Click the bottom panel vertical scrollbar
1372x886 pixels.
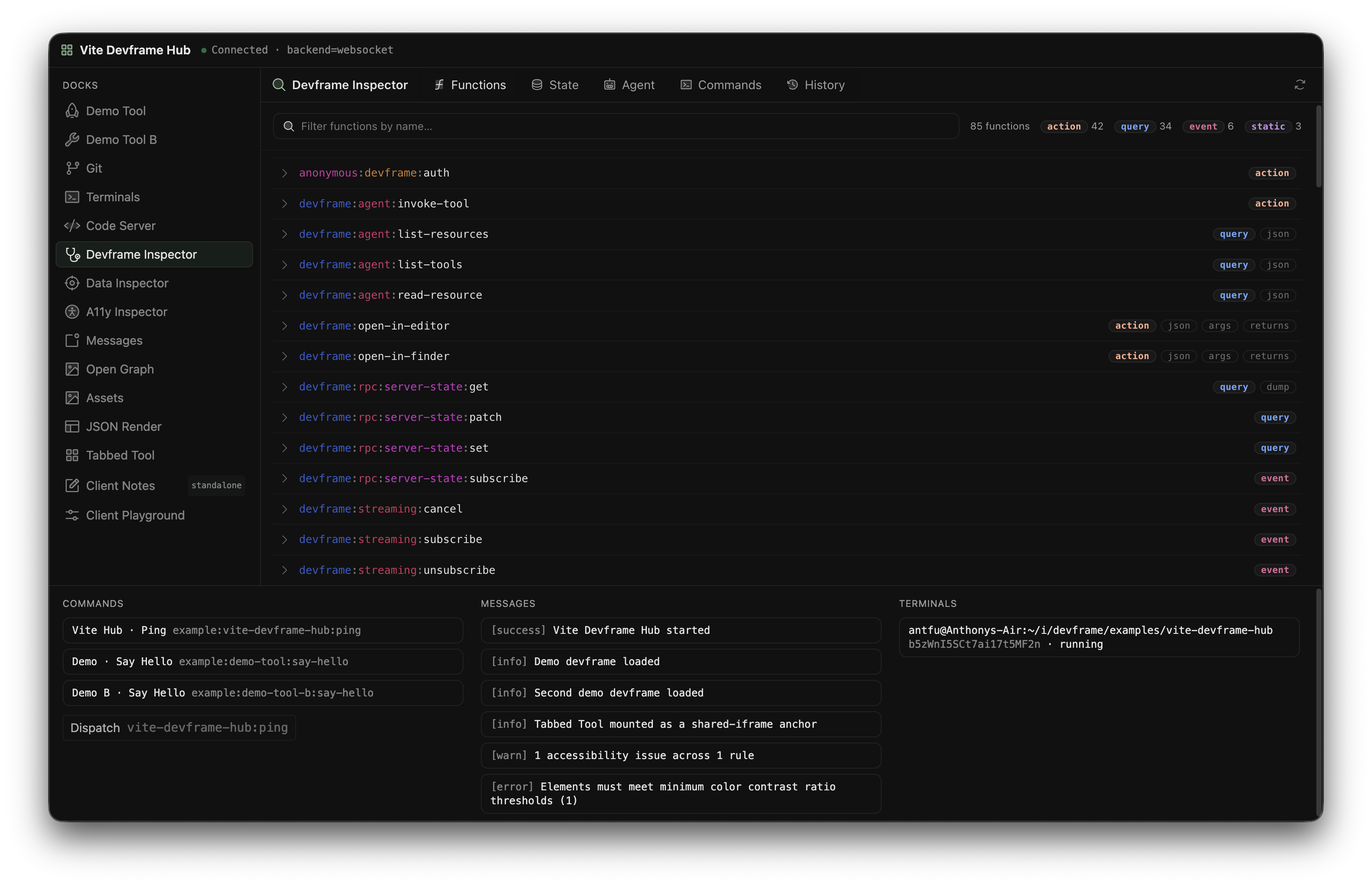(x=1319, y=702)
